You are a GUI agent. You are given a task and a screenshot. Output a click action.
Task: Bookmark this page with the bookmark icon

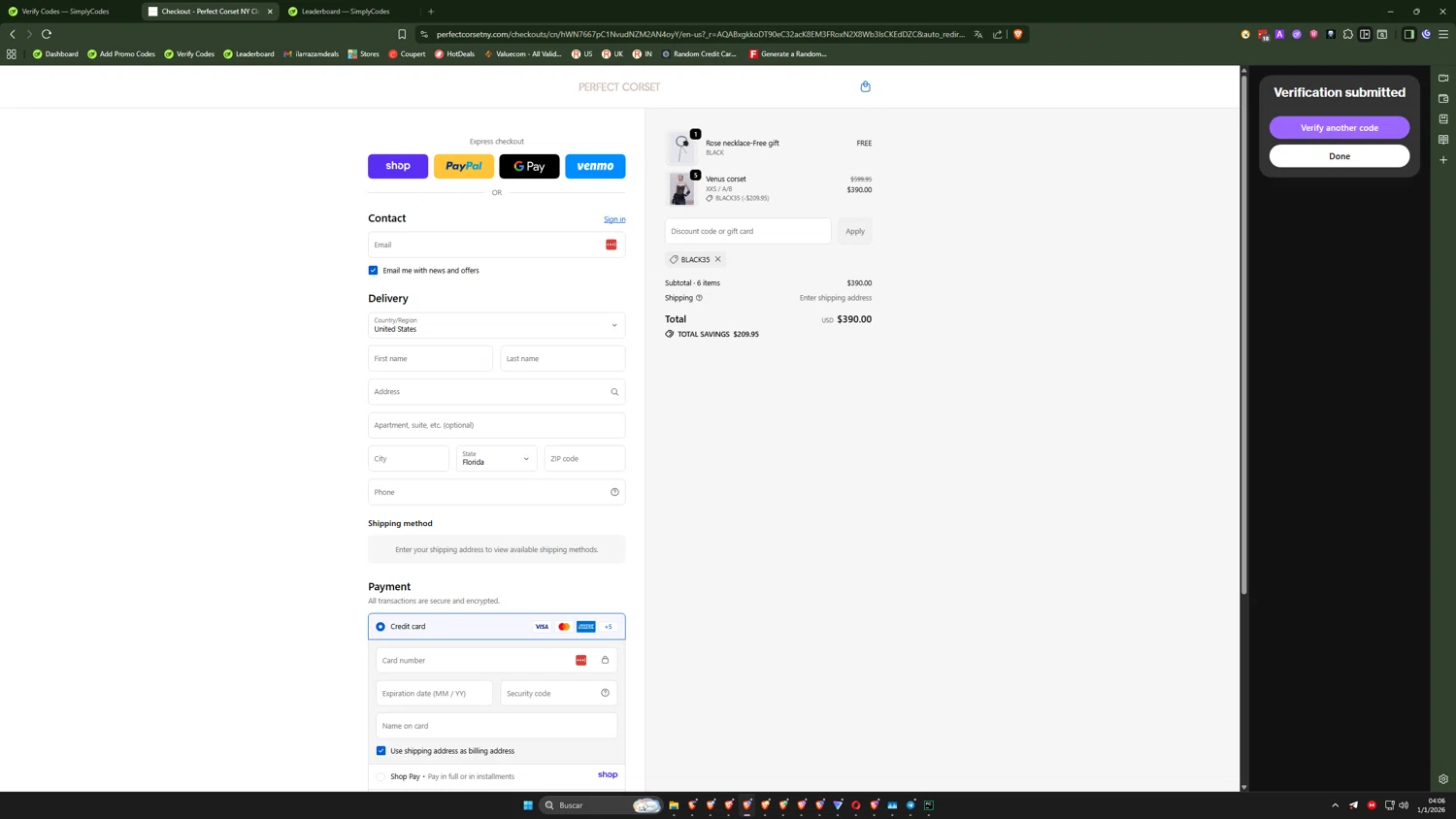(x=402, y=34)
